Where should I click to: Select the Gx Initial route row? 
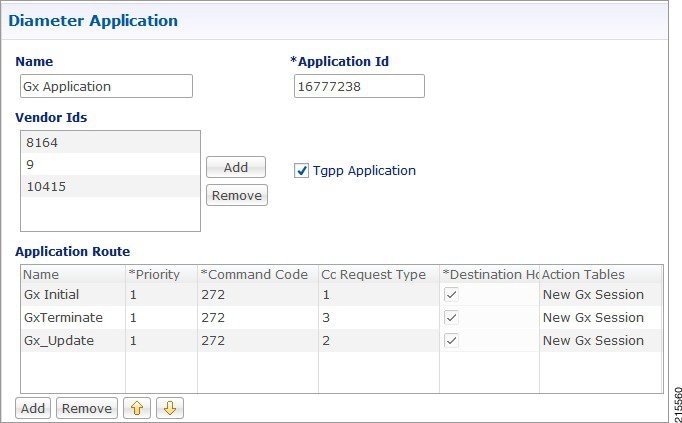342,295
